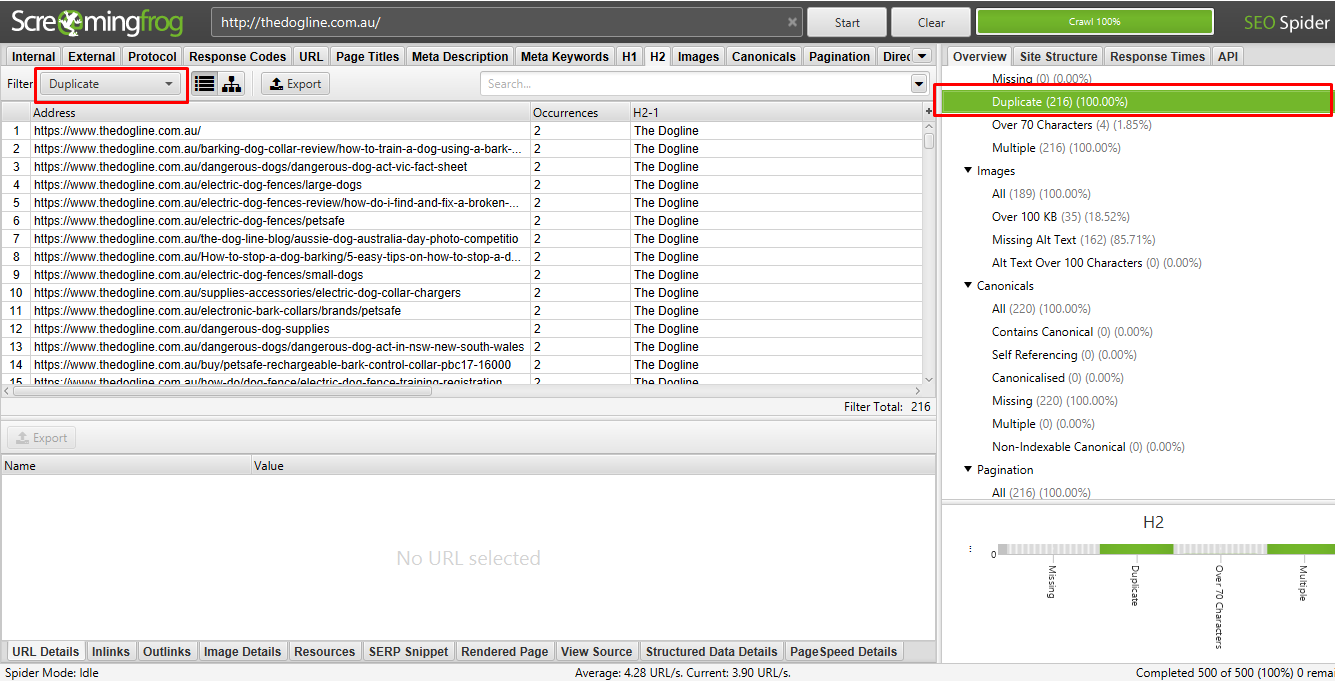The width and height of the screenshot is (1335, 681).
Task: Select row with electric-dog-fences/large-dogs URL
Action: 461,185
